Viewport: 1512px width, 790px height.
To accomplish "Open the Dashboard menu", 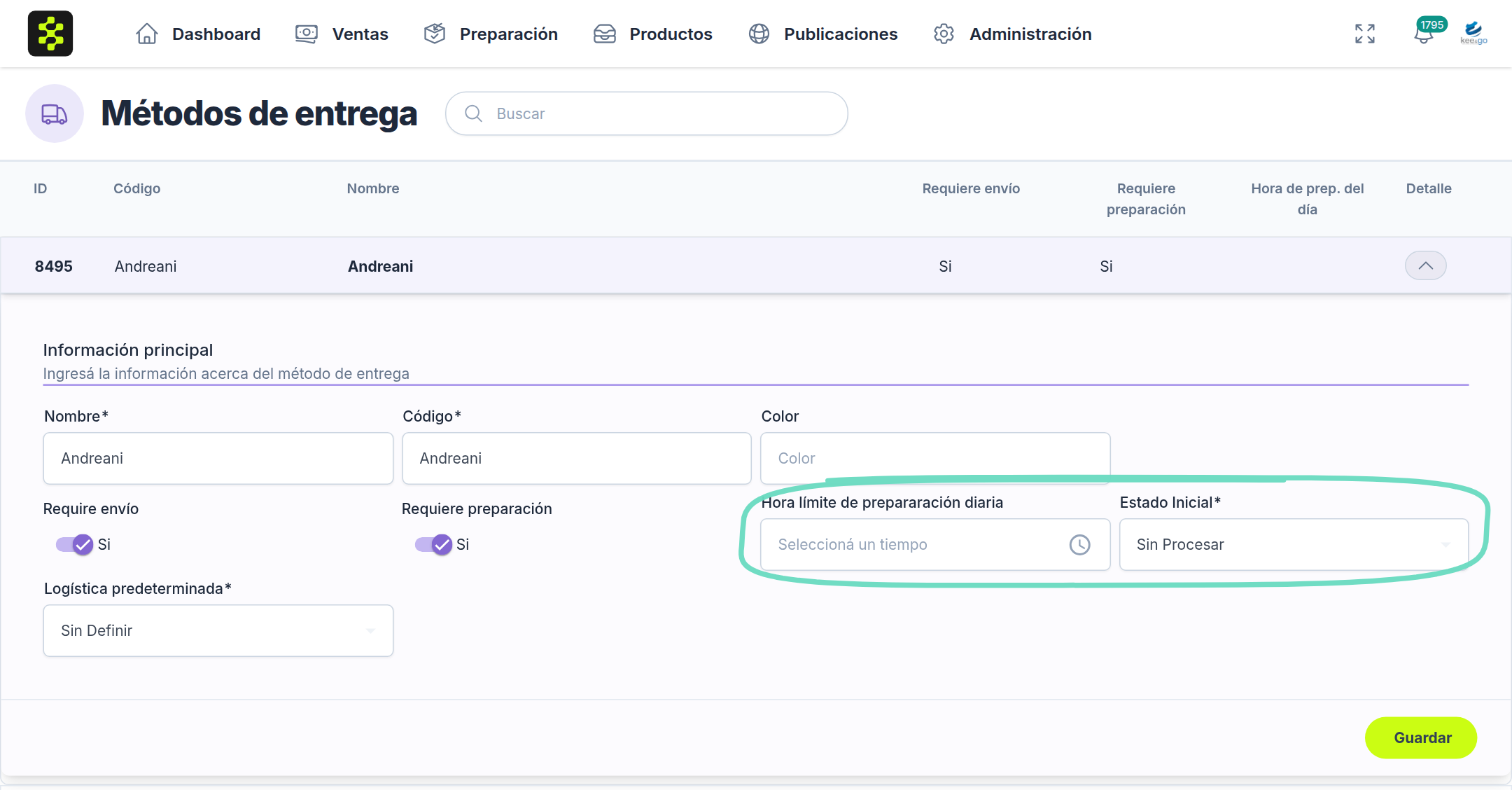I will pos(198,34).
